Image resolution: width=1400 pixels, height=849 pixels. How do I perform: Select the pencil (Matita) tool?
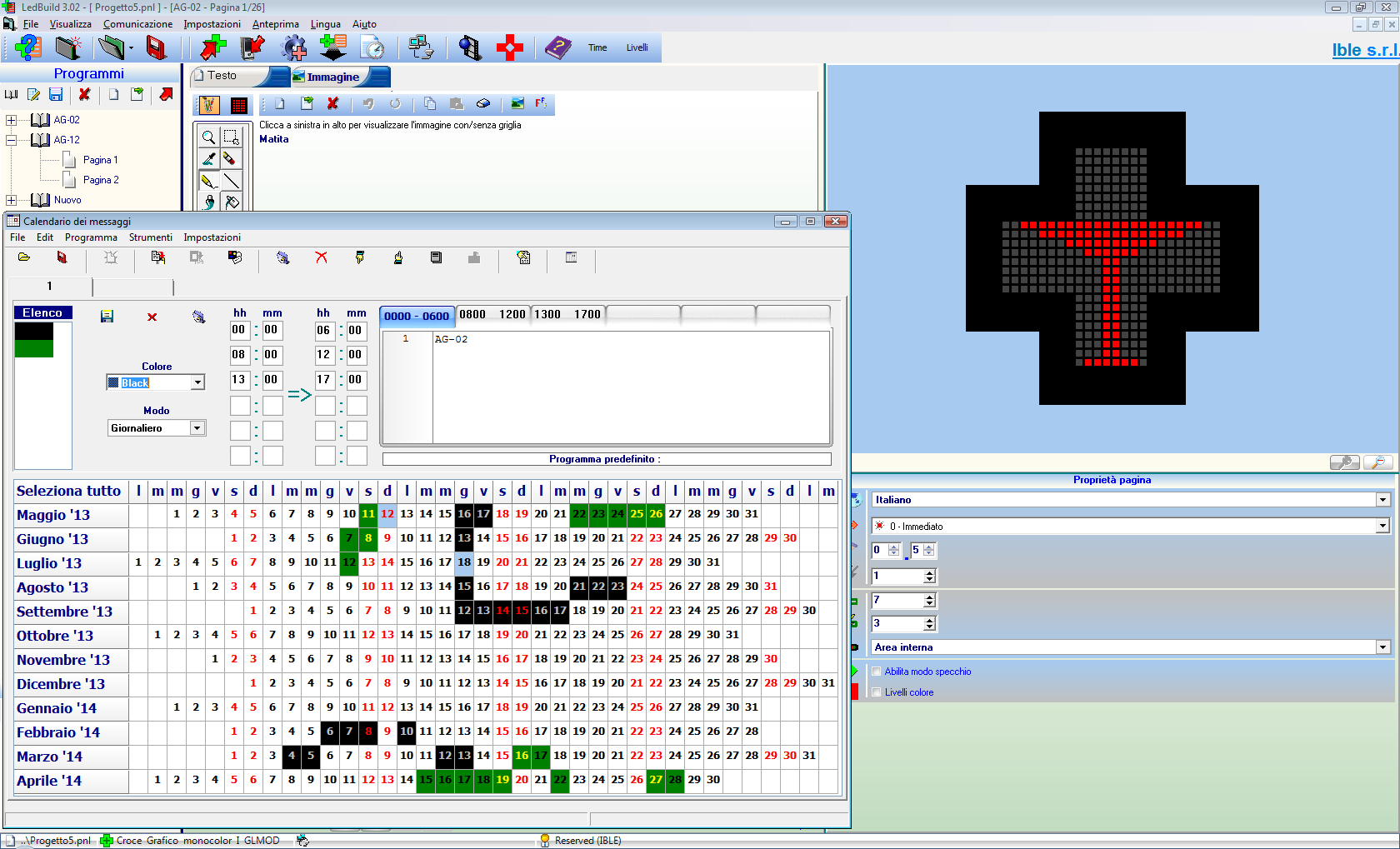[208, 180]
